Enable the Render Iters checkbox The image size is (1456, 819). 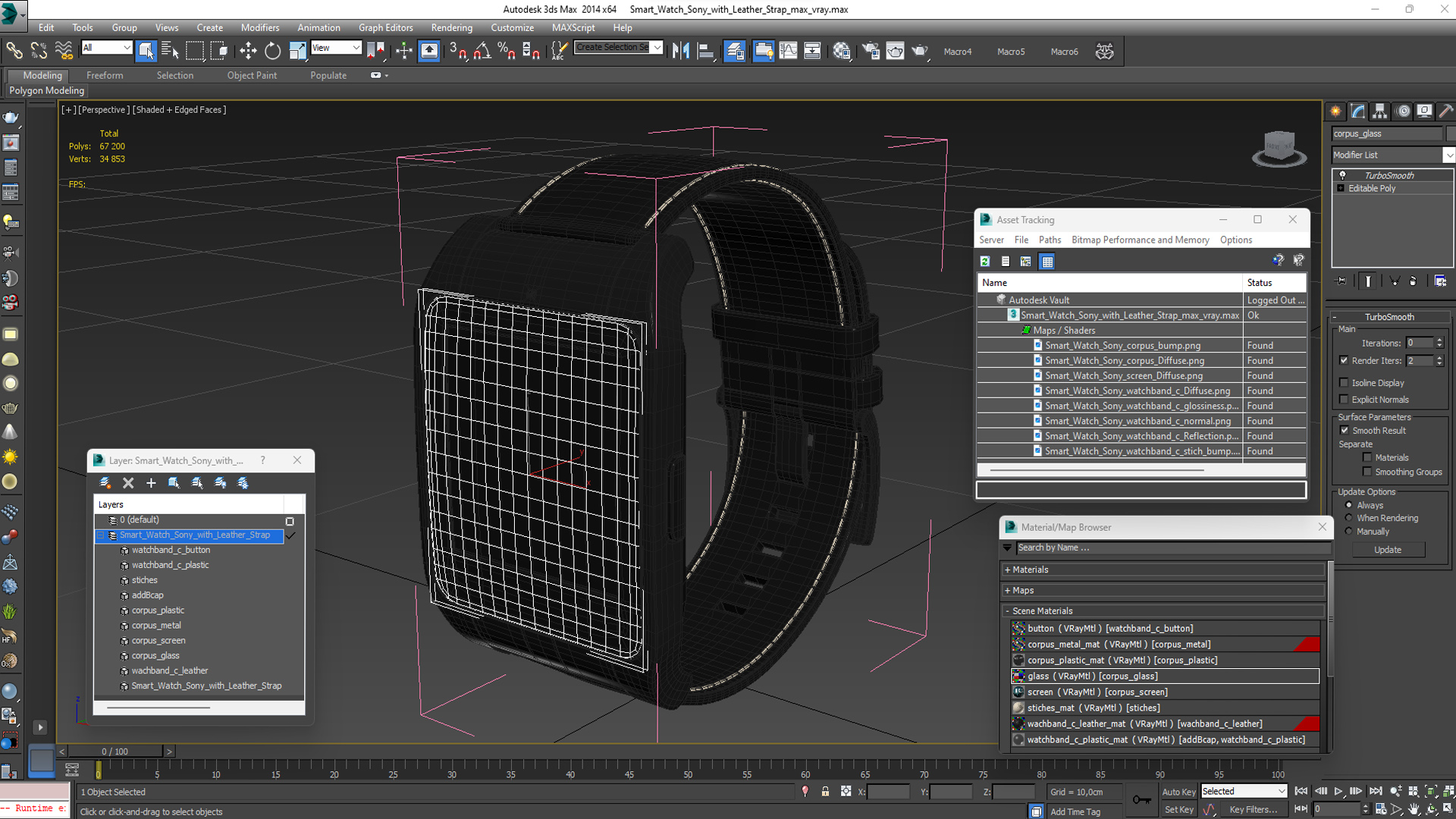1344,360
